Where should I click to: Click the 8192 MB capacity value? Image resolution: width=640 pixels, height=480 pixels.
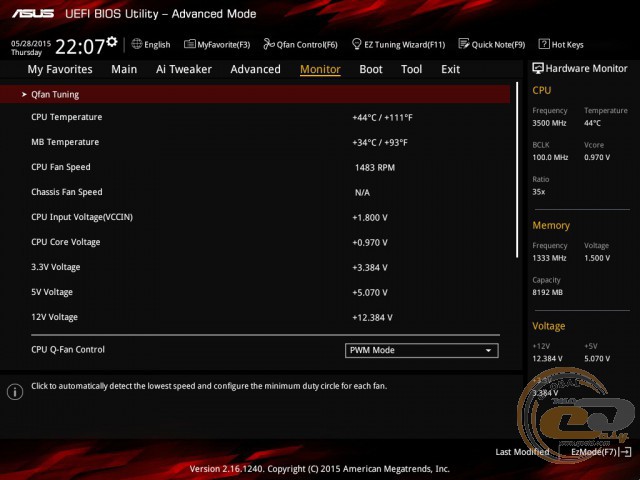(x=547, y=292)
